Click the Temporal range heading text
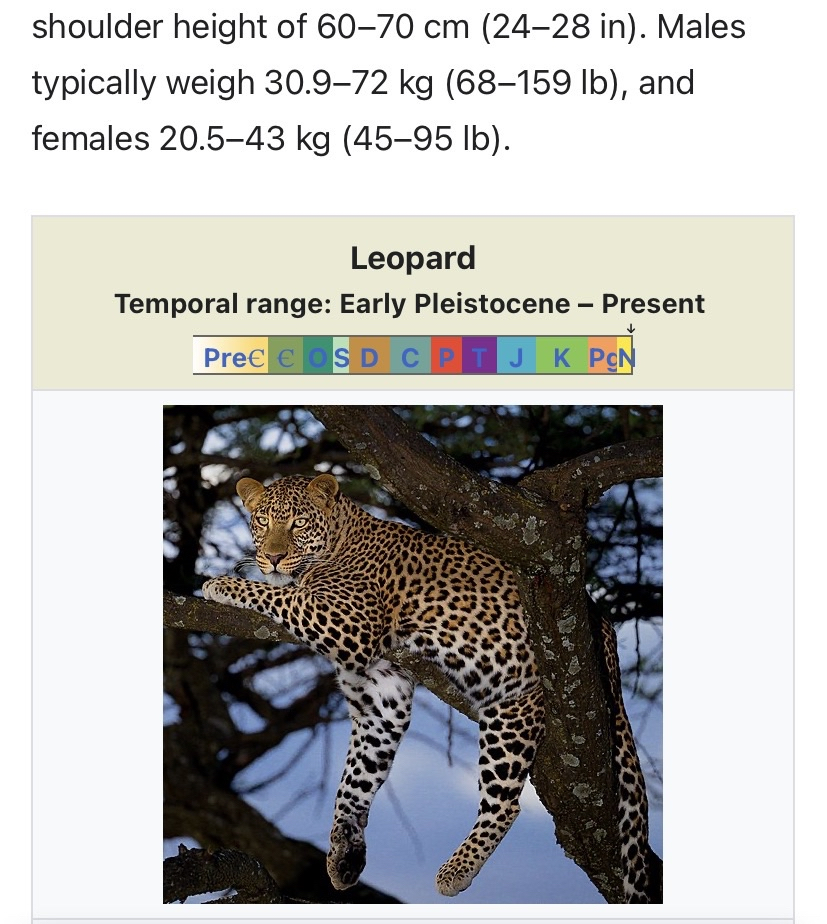This screenshot has height=924, width=827. pos(220,304)
